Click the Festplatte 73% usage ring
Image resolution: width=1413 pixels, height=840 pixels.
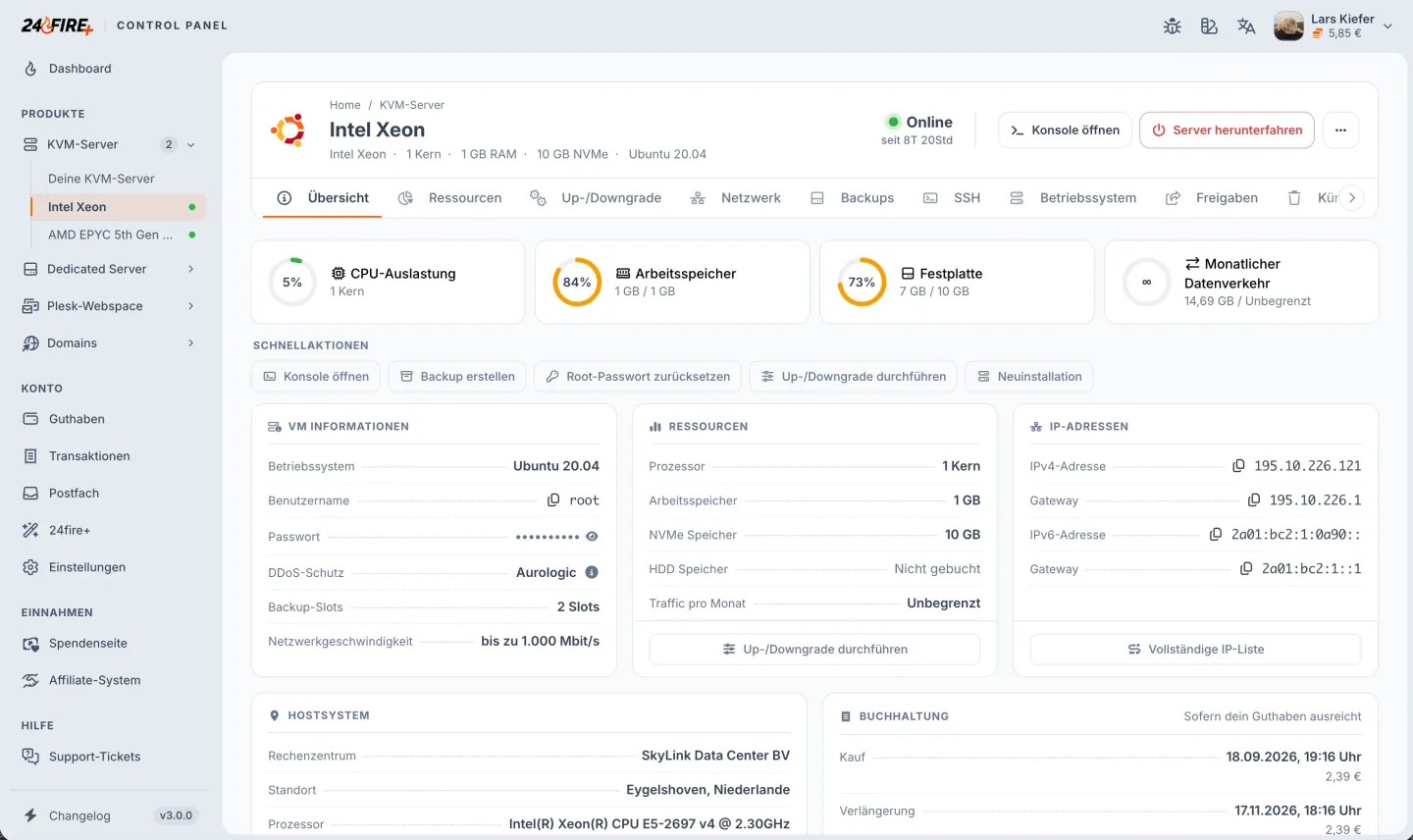pos(862,282)
